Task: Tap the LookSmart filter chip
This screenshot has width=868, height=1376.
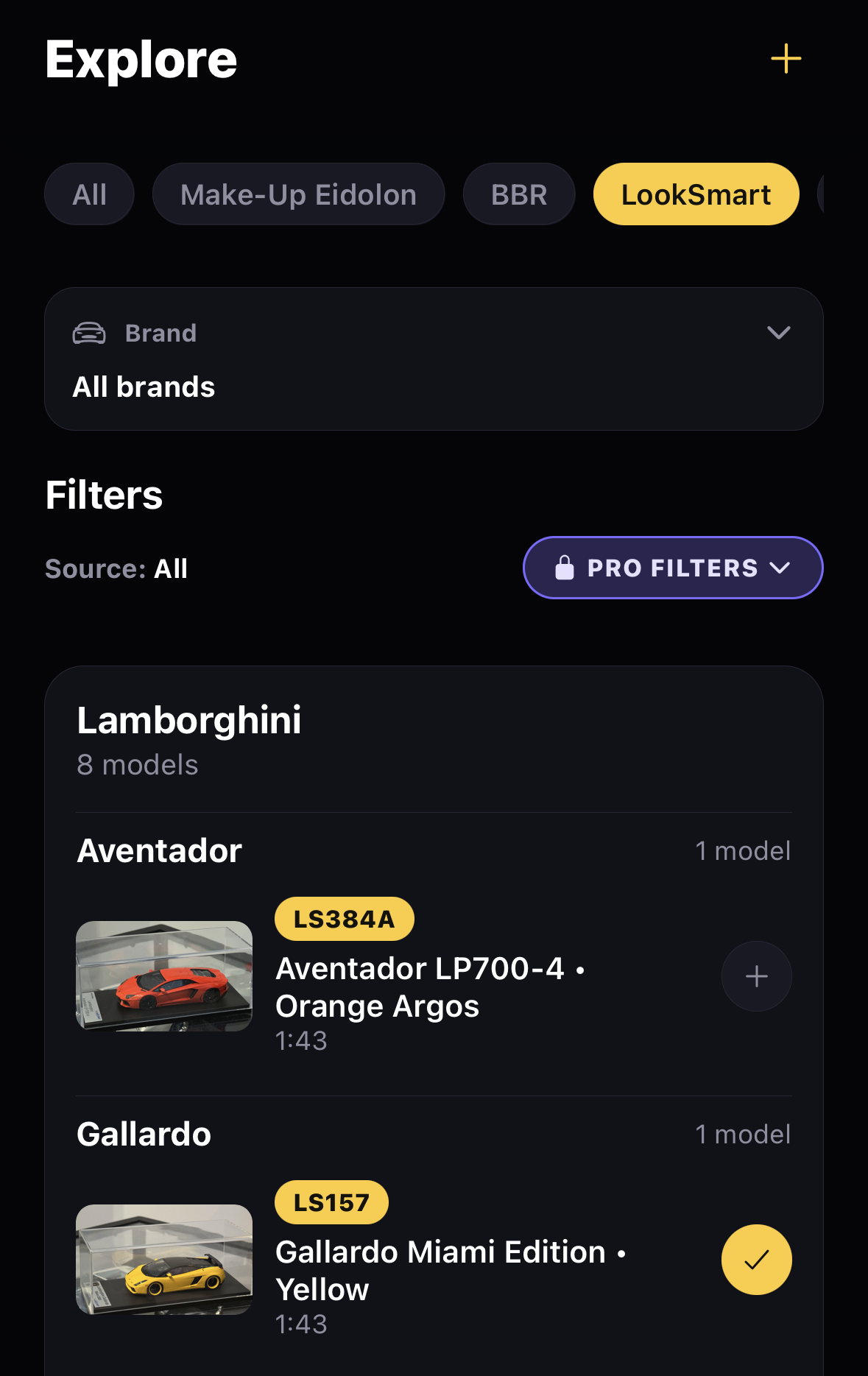Action: tap(696, 194)
